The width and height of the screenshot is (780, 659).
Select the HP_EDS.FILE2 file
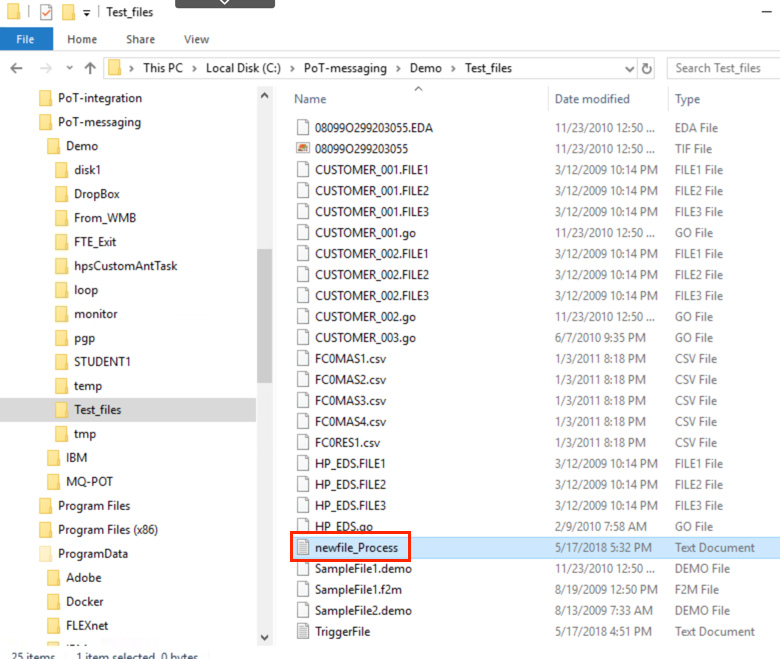350,484
